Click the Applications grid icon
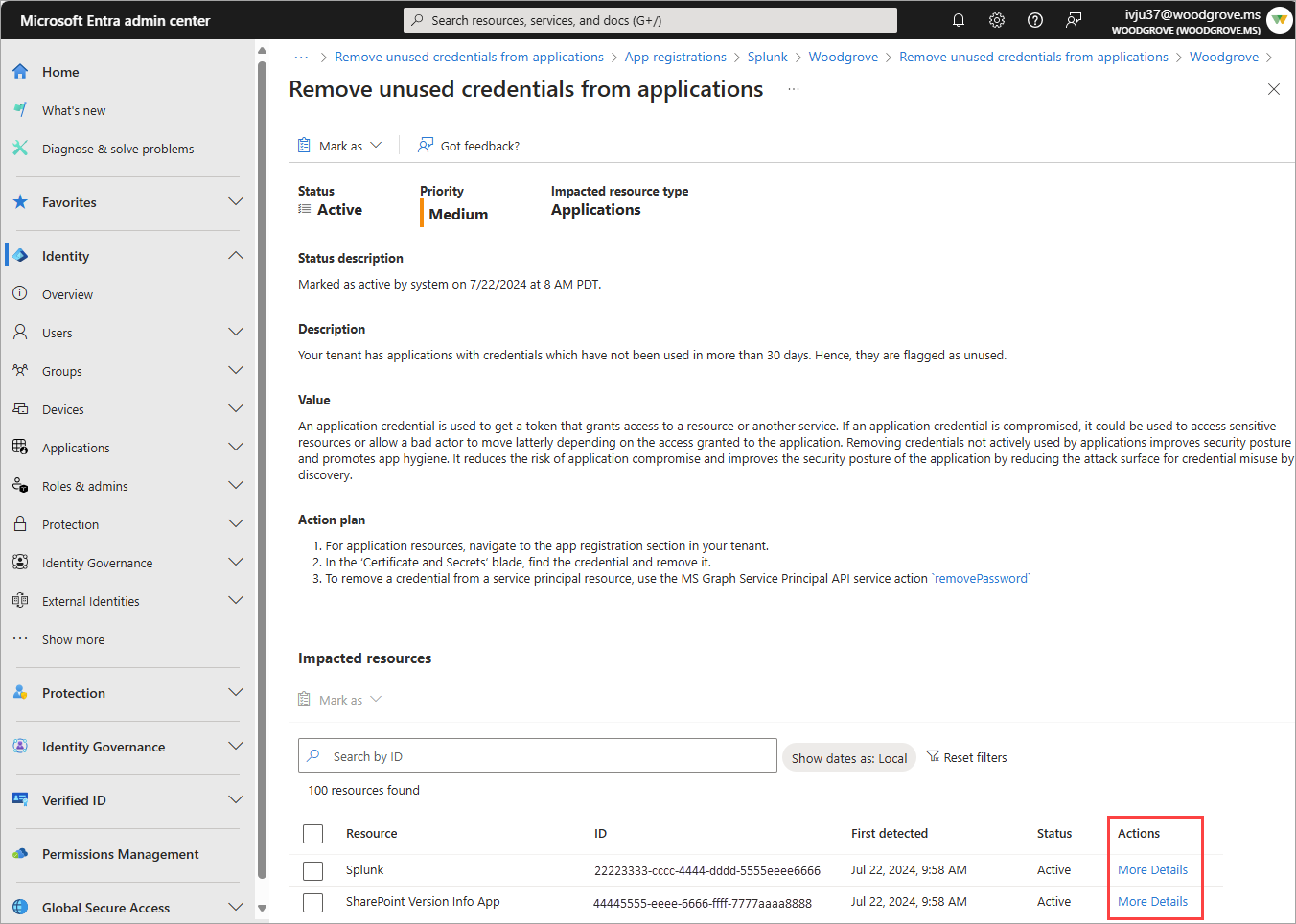Viewport: 1296px width, 924px height. click(x=20, y=448)
